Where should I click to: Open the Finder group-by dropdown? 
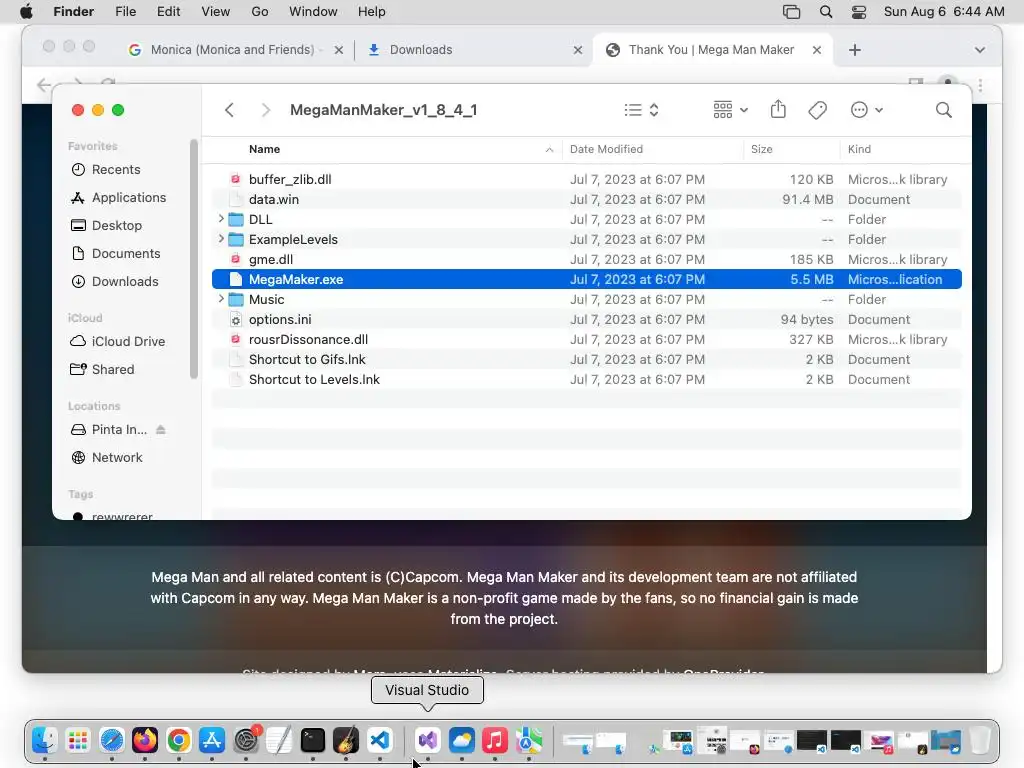(730, 110)
